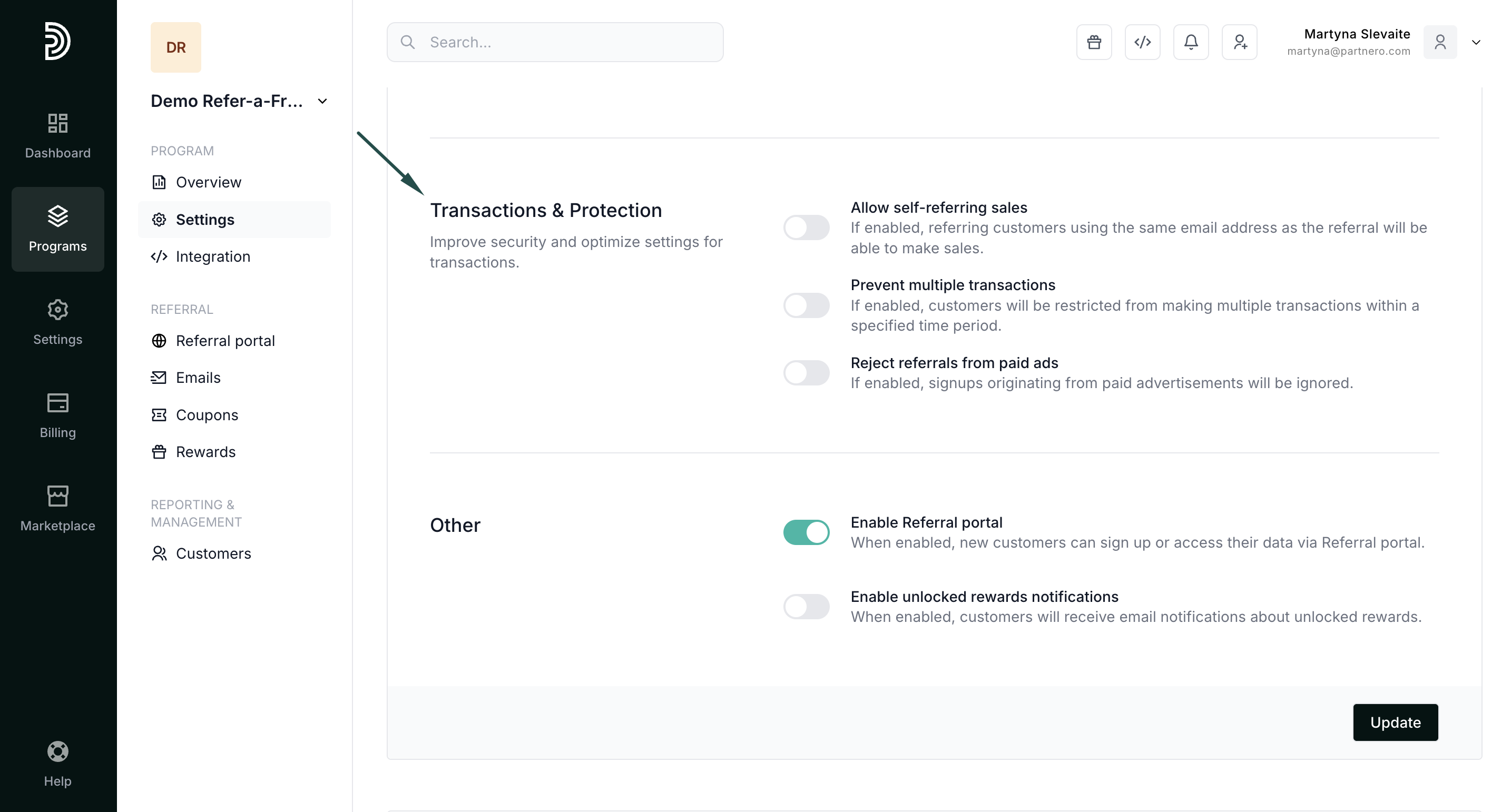Go to Dashboard in left sidebar

click(57, 136)
